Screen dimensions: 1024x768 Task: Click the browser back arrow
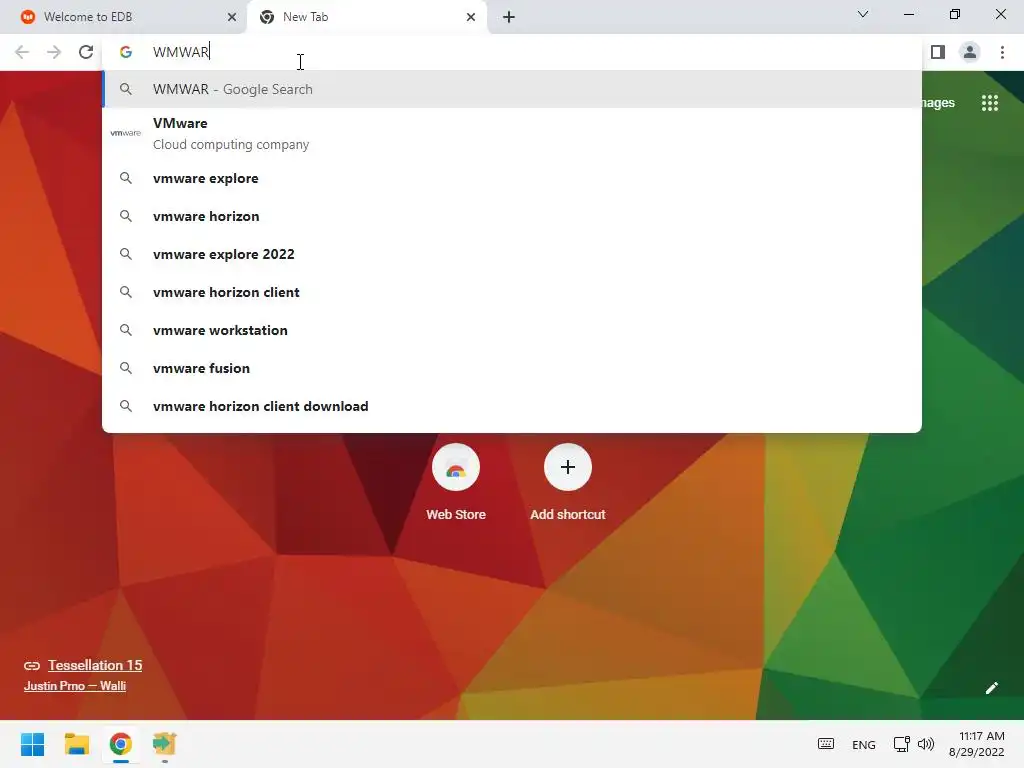22,52
